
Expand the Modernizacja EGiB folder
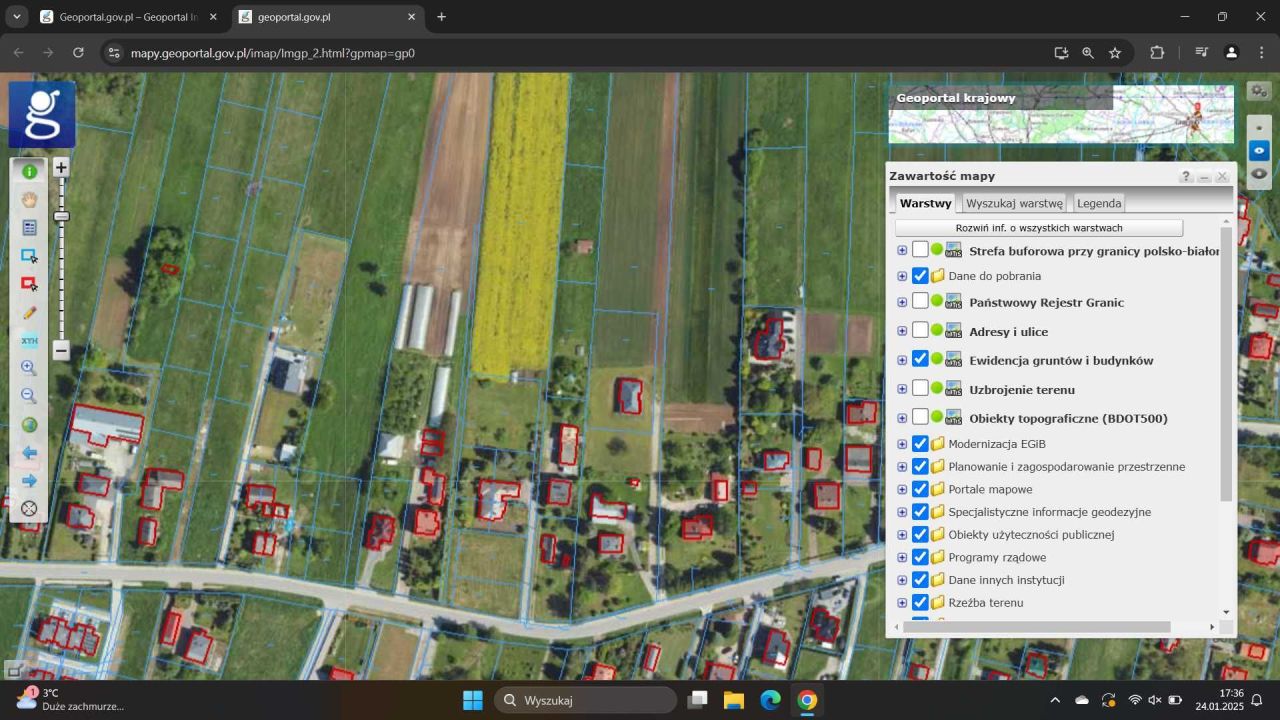coord(902,444)
